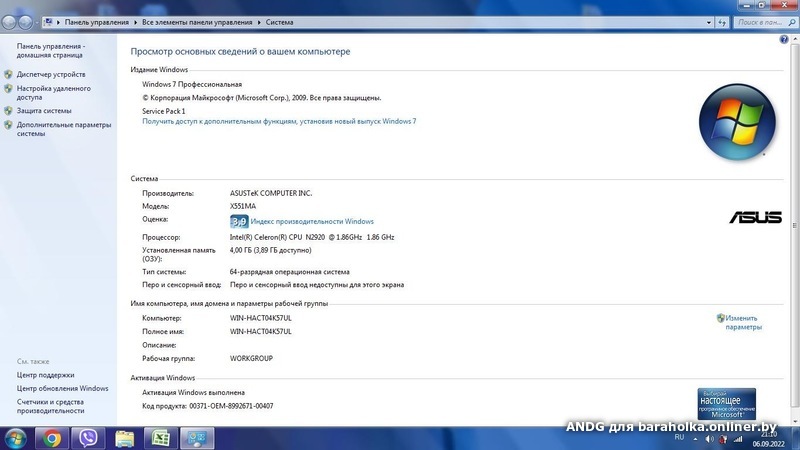
Task: Show hidden tray icons arrow
Action: [x=695, y=439]
